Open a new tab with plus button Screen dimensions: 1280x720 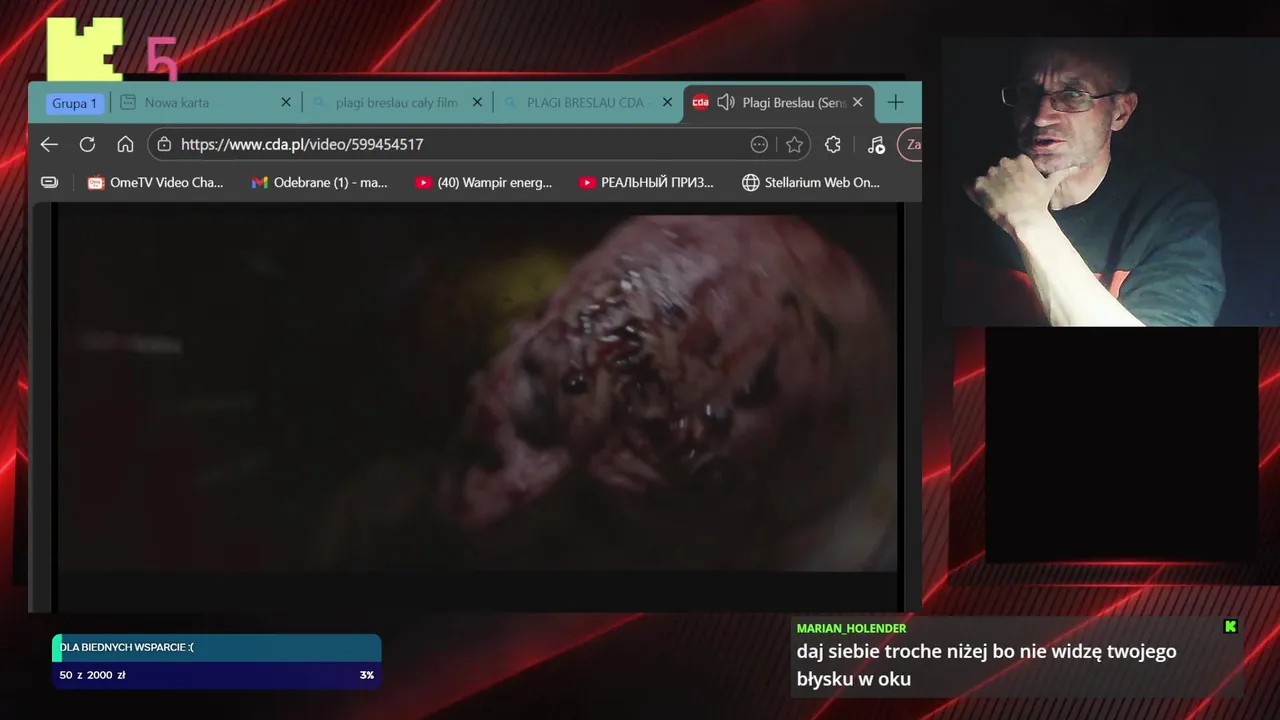pyautogui.click(x=896, y=103)
